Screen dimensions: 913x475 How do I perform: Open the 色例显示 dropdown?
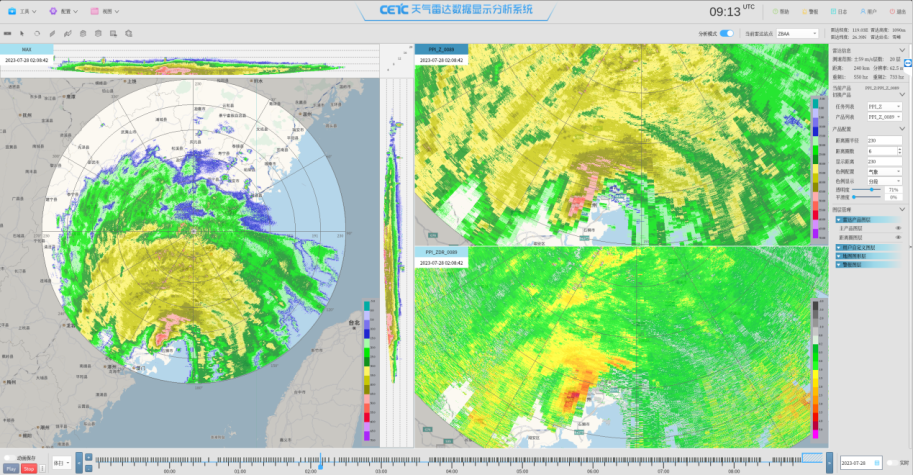coord(884,181)
